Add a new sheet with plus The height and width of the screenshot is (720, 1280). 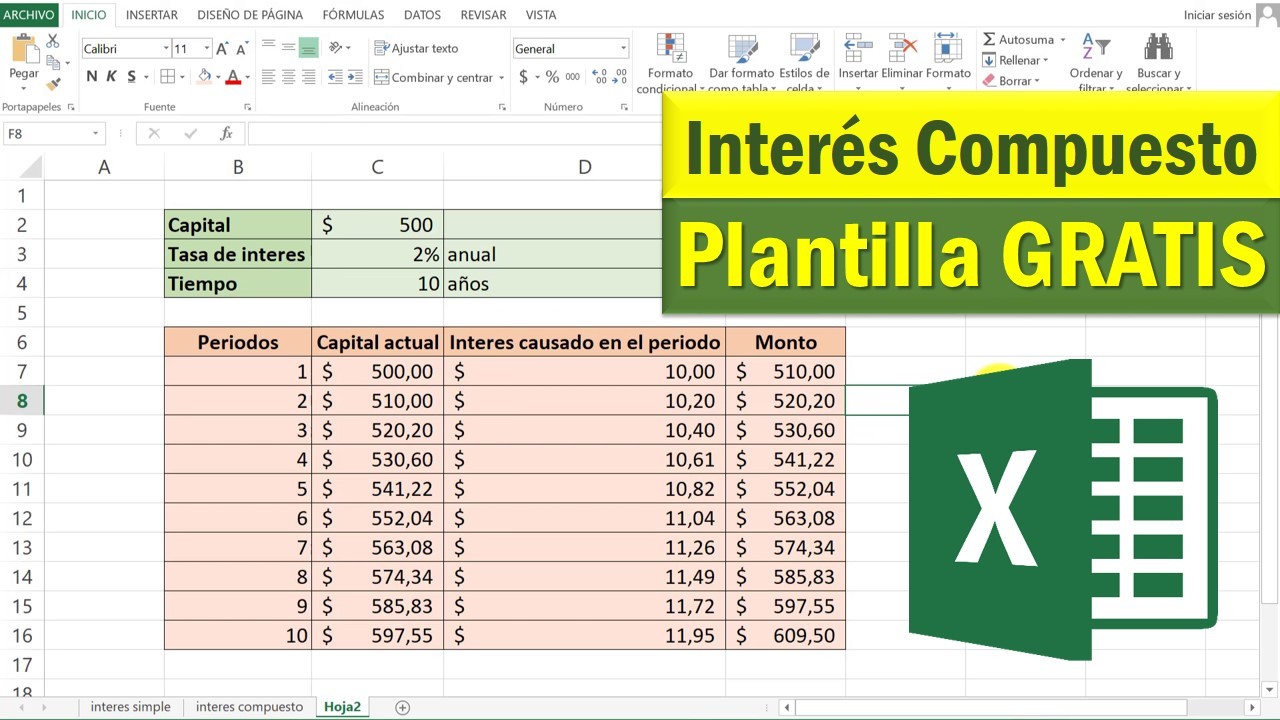pyautogui.click(x=403, y=707)
